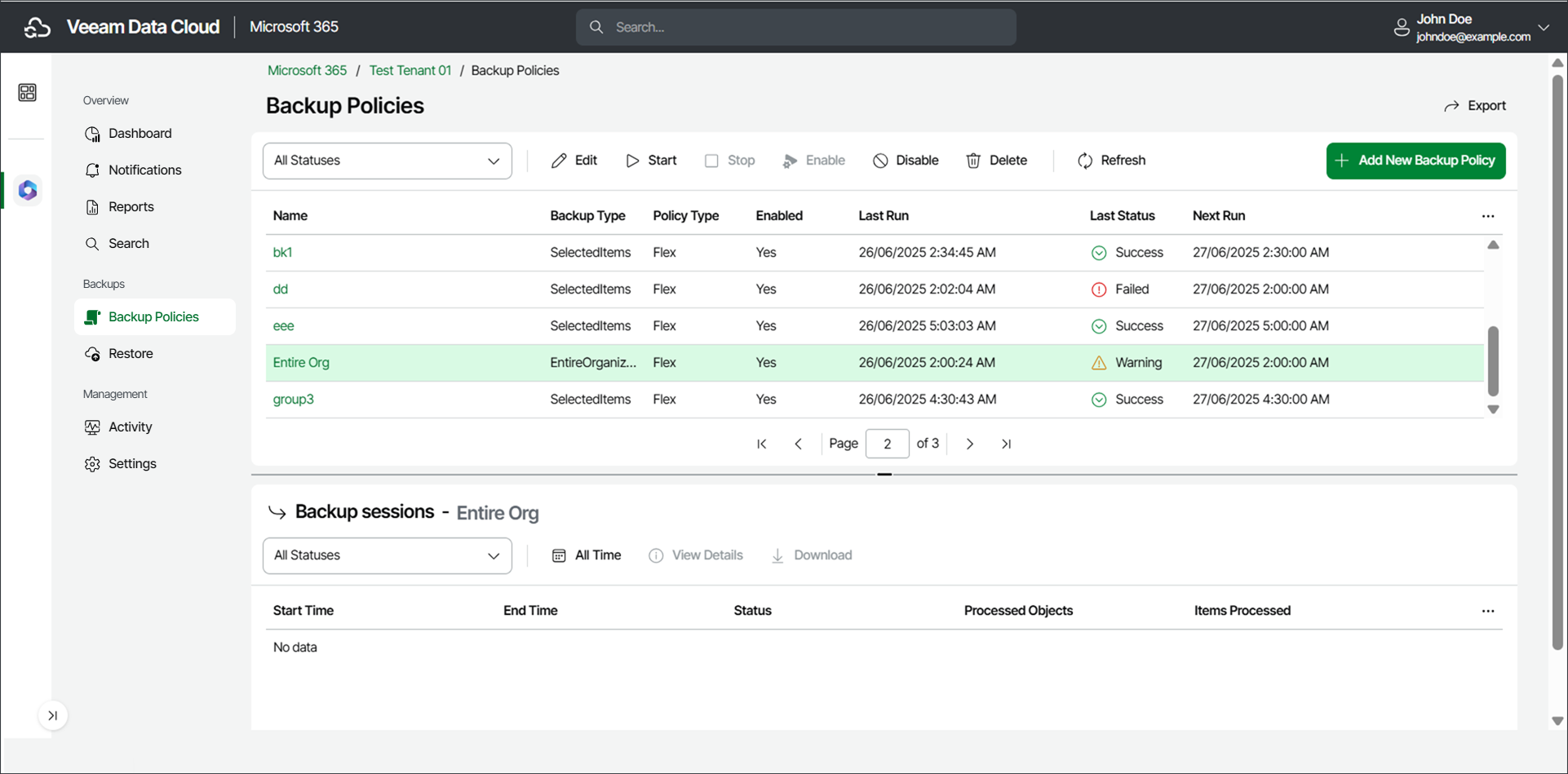Open Settings in sidebar
Screen dimensions: 1568x774
pos(132,463)
